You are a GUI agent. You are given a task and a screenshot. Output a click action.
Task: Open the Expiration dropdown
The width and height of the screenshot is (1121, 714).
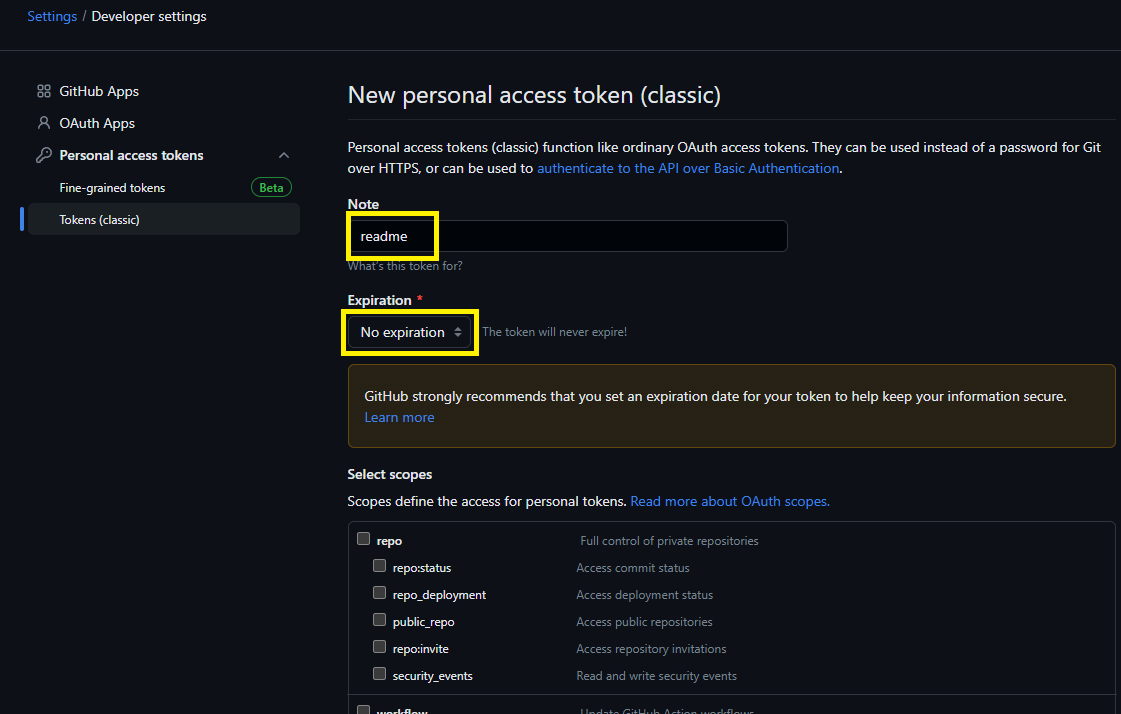click(410, 332)
